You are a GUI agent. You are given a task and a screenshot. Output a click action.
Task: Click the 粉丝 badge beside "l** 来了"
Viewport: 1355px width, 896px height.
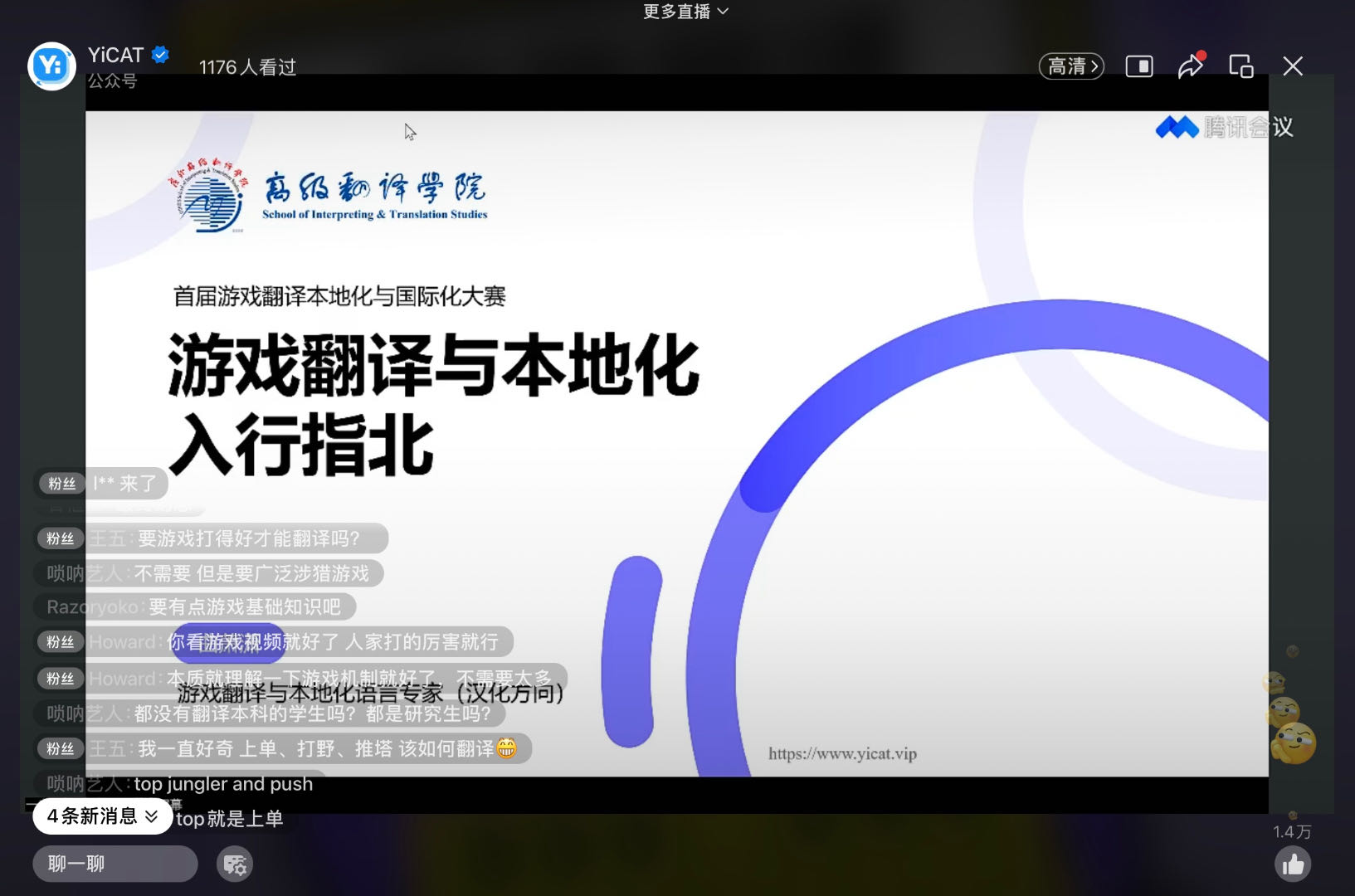click(x=61, y=484)
